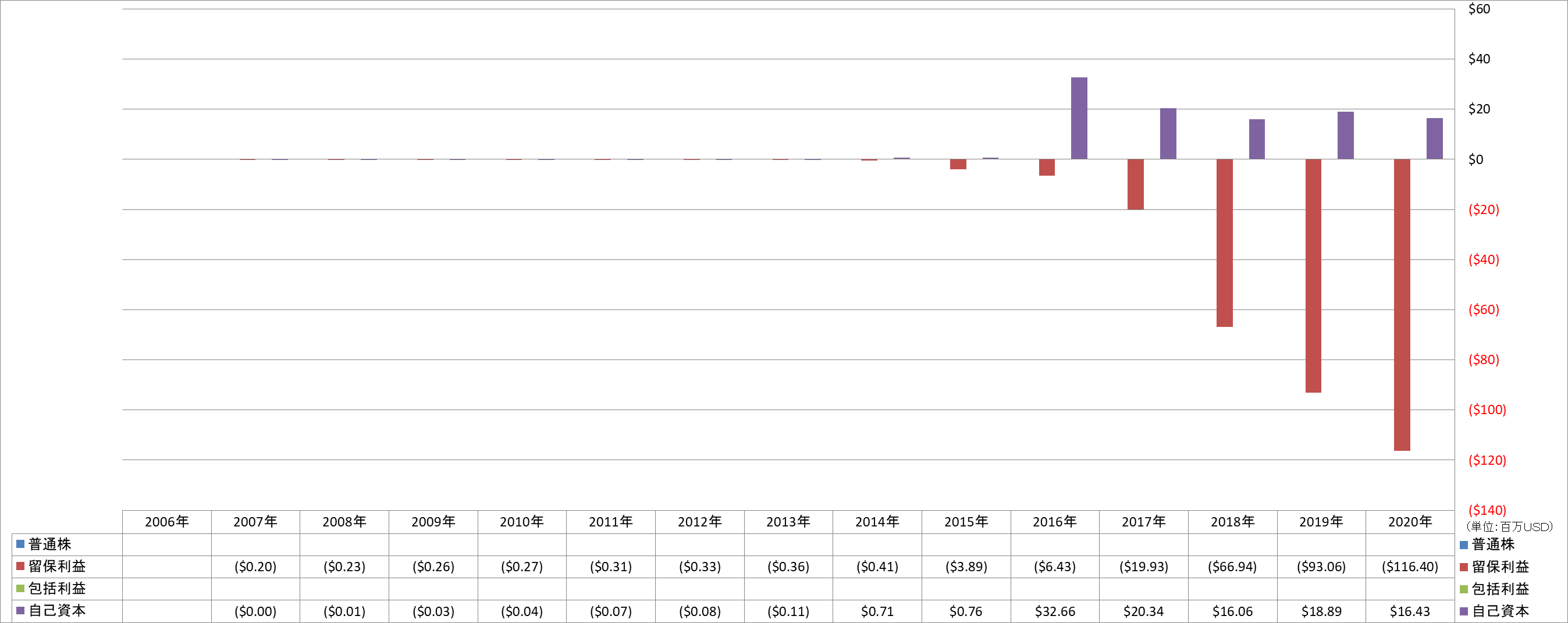The height and width of the screenshot is (623, 1568).
Task: Click the $0.76 equity cell
Action: click(x=966, y=611)
